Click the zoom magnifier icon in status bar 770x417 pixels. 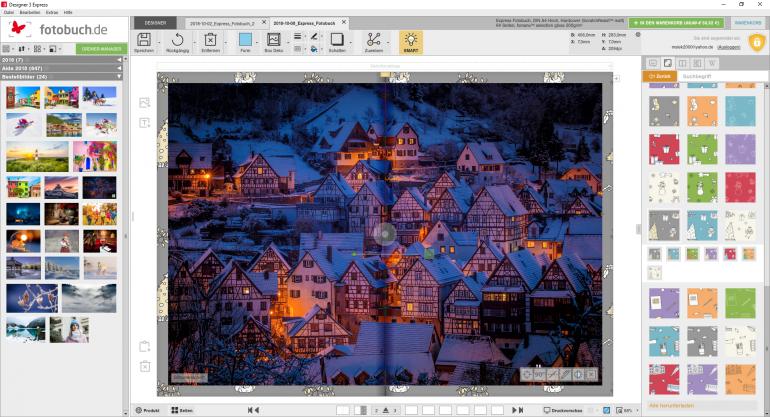(x=620, y=410)
